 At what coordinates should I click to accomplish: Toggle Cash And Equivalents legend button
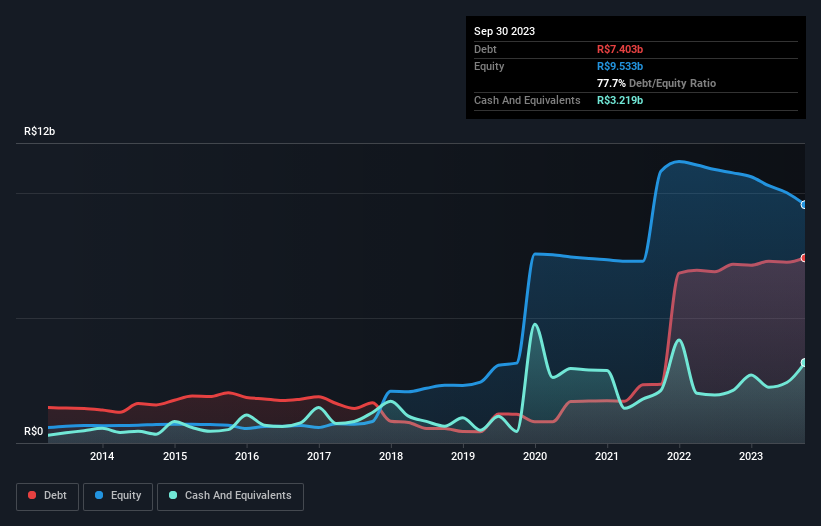pos(230,496)
